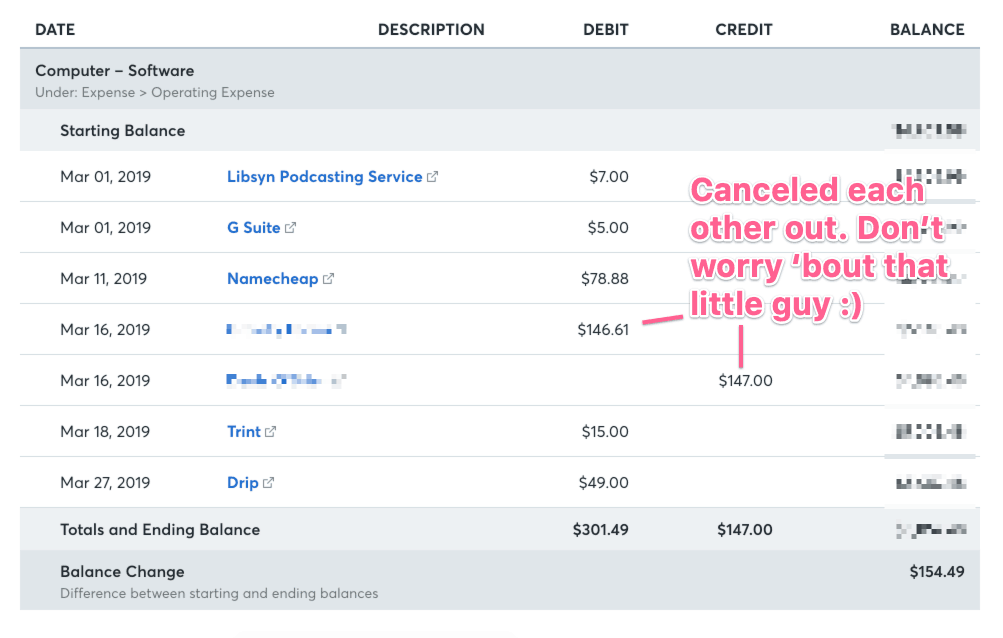Select the DESCRIPTION column header

click(431, 29)
